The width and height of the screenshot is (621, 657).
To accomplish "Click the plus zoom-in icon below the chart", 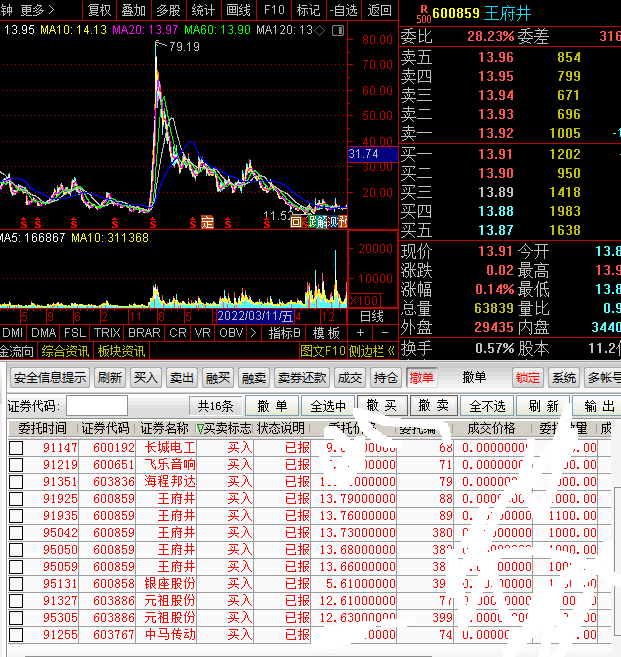I will pos(360,333).
